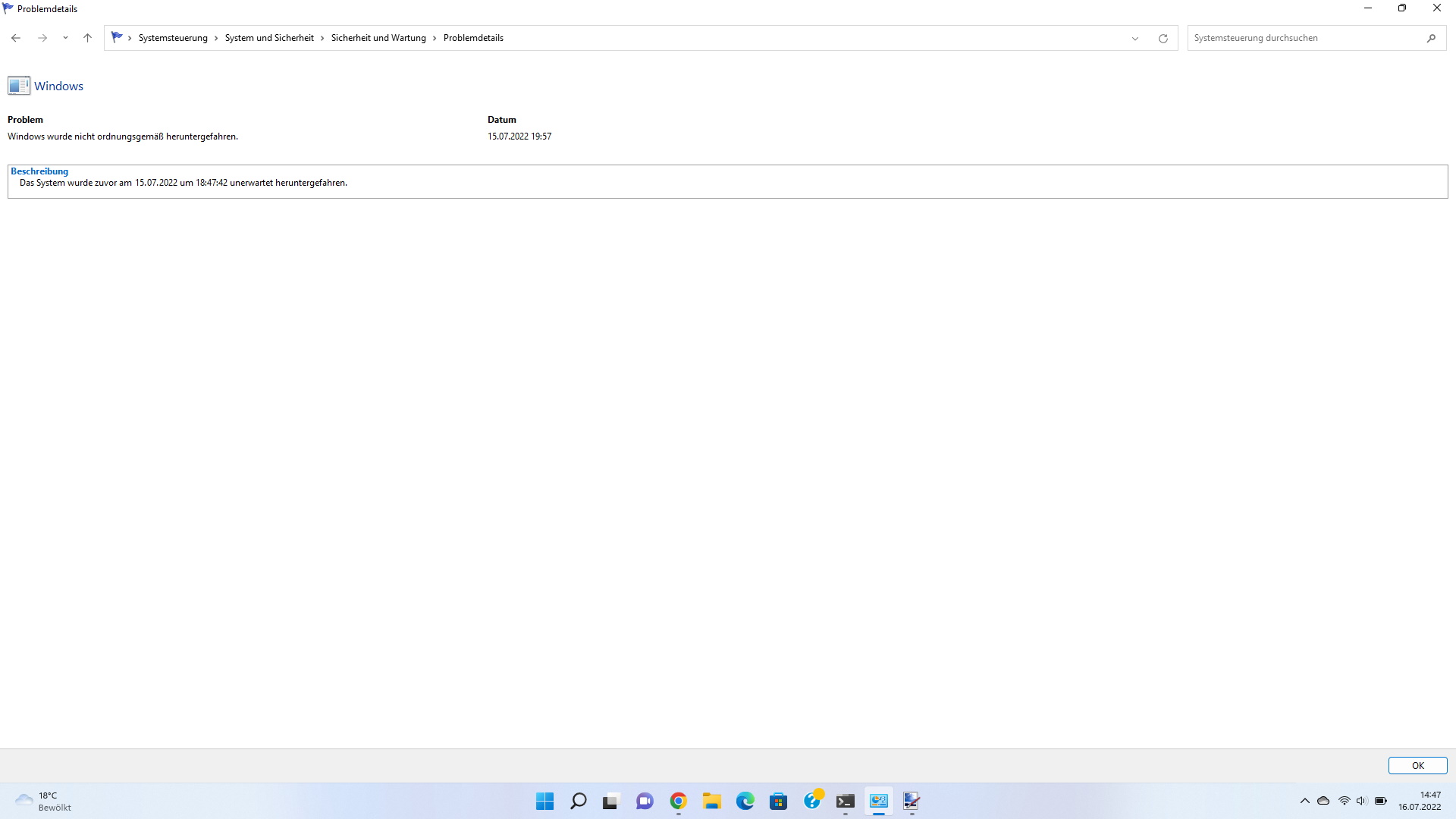Viewport: 1456px width, 819px height.
Task: Click the Forward navigation arrow
Action: pos(42,38)
